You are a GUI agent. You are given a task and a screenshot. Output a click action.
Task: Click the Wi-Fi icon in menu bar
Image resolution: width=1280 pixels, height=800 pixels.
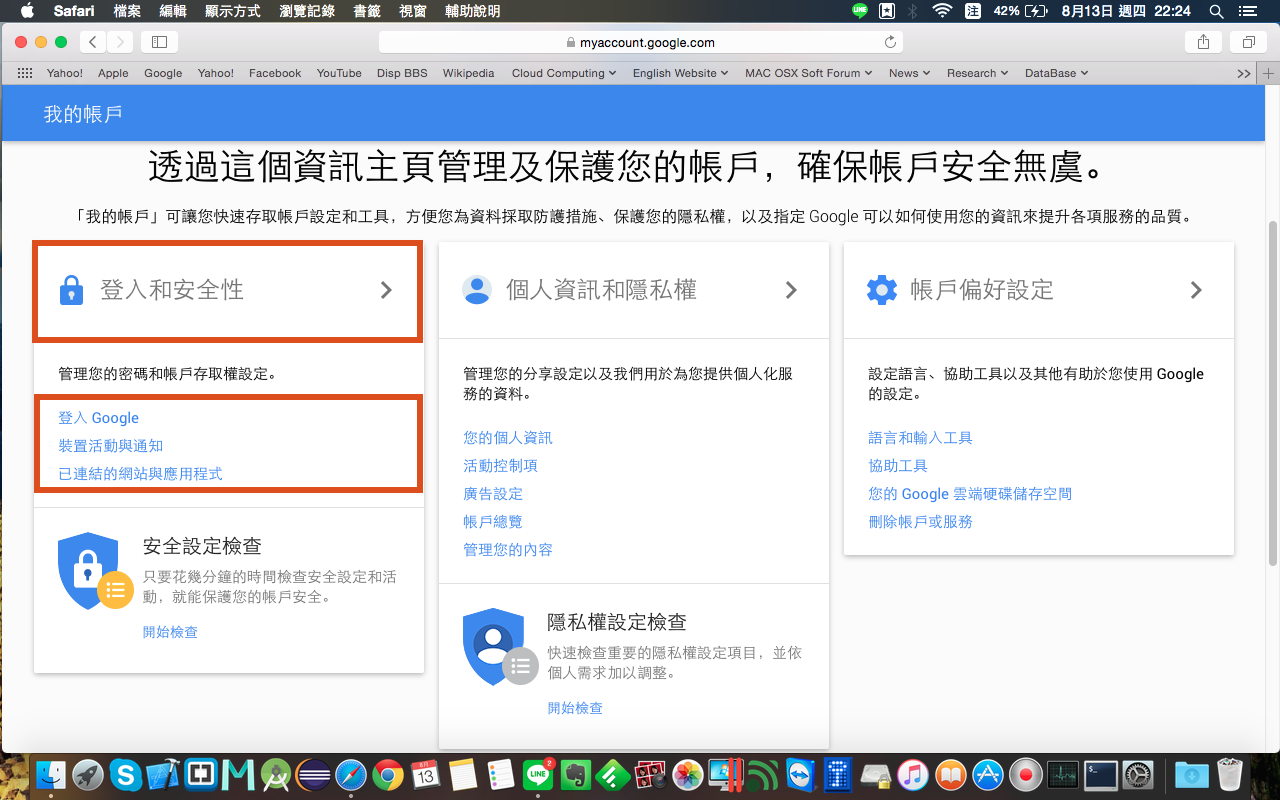941,11
